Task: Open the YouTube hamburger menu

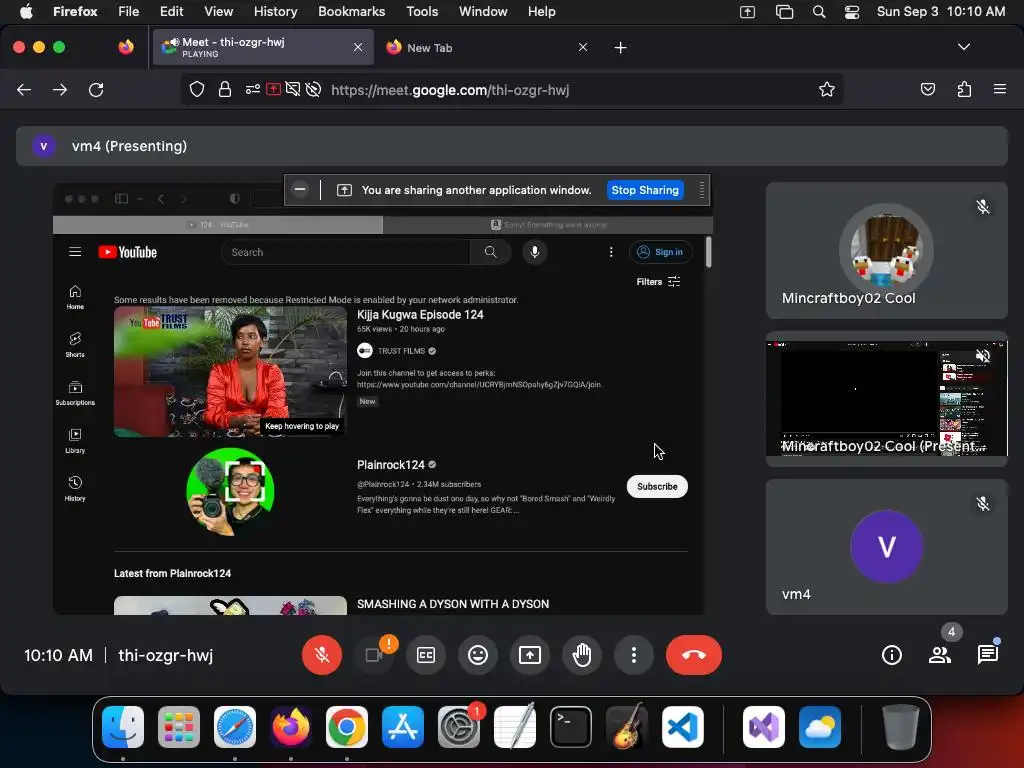Action: pyautogui.click(x=75, y=252)
